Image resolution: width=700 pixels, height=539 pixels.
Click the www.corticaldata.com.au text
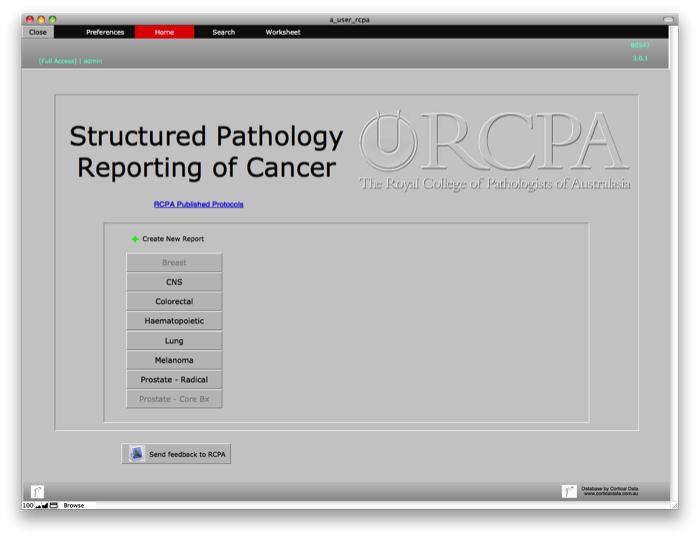pos(611,493)
